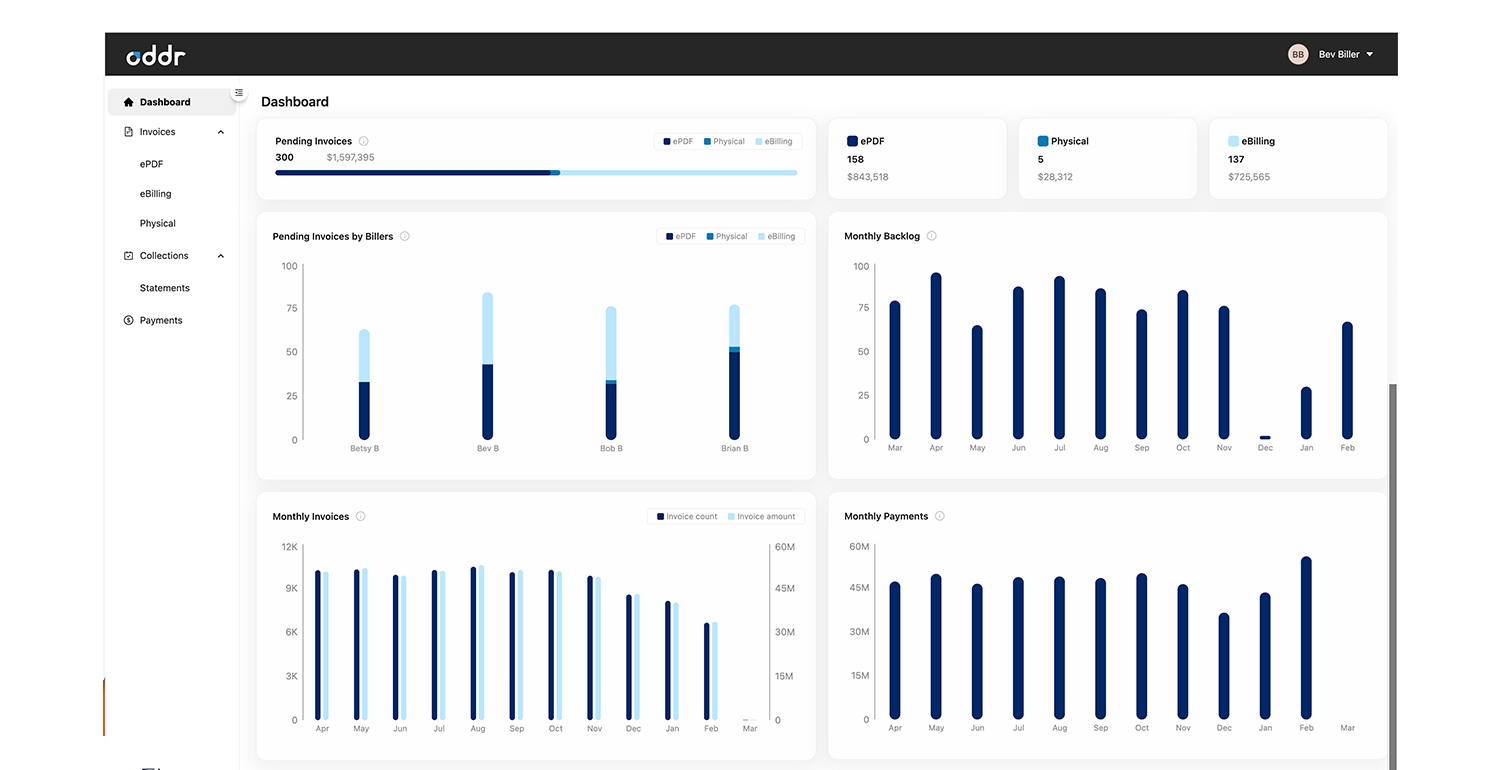
Task: Click the BB user avatar
Action: coord(1297,54)
